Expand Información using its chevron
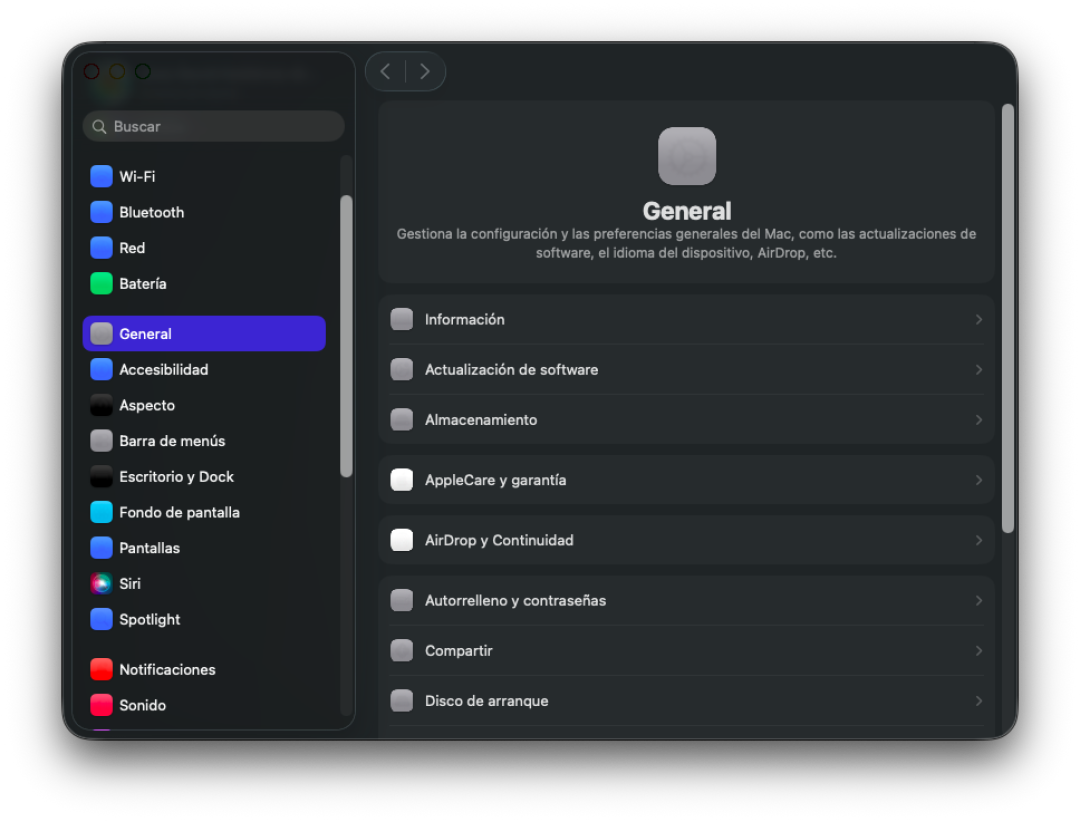Image resolution: width=1080 pixels, height=822 pixels. coord(979,320)
